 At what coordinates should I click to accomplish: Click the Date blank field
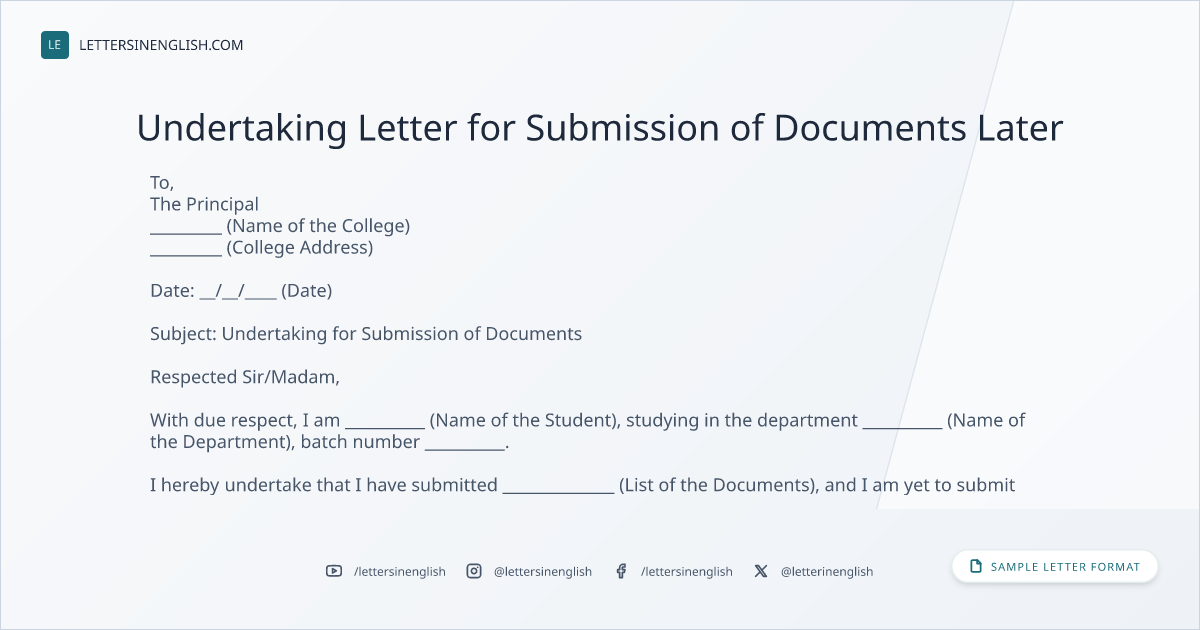click(x=238, y=292)
